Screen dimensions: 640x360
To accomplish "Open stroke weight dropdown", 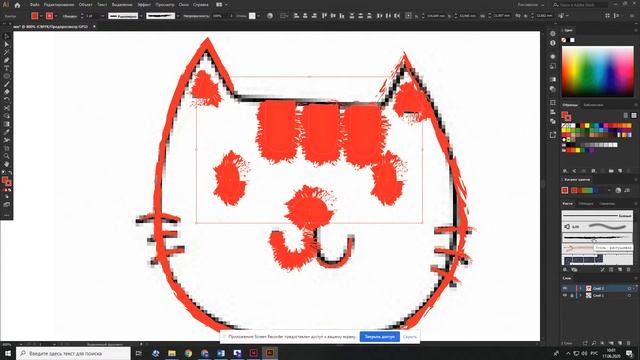I will tap(102, 16).
